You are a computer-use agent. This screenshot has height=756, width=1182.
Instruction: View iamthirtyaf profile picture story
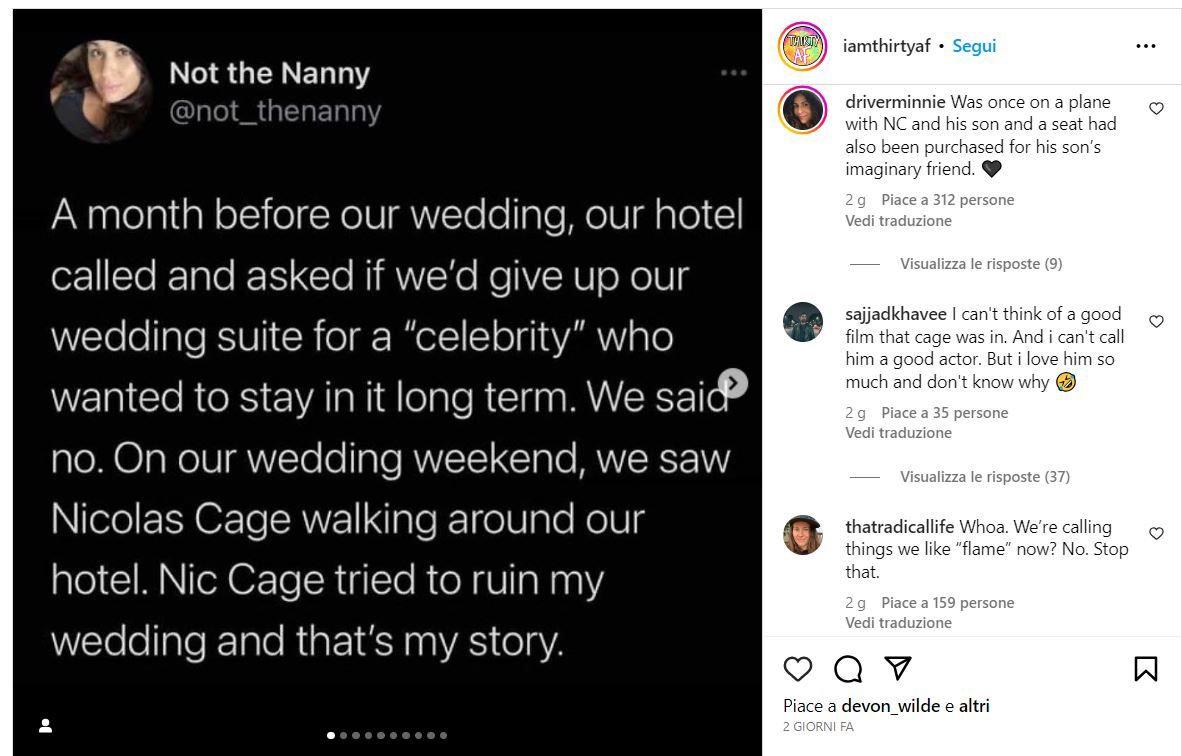click(x=803, y=46)
